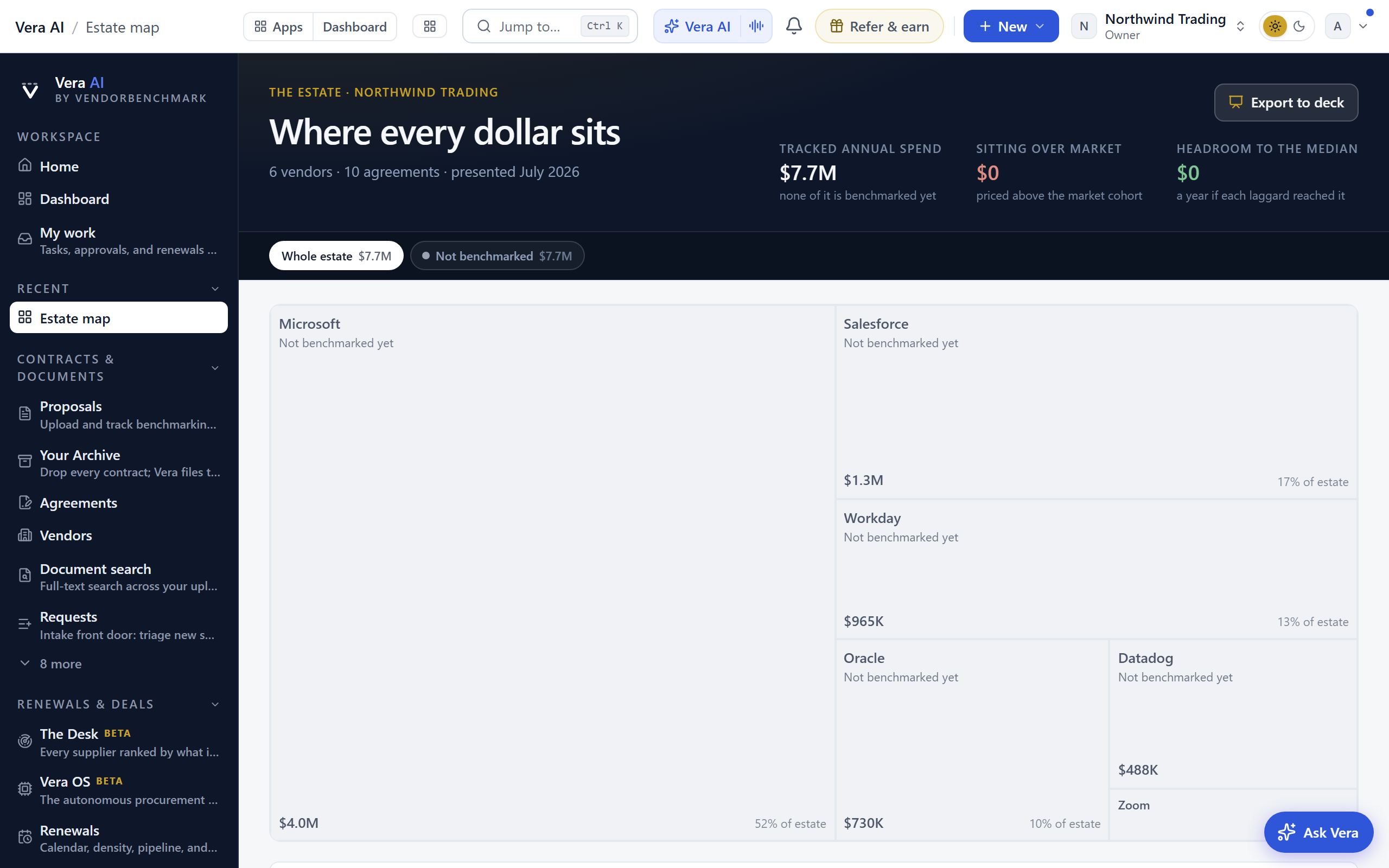Select the Zoom treemap tile

(1233, 815)
